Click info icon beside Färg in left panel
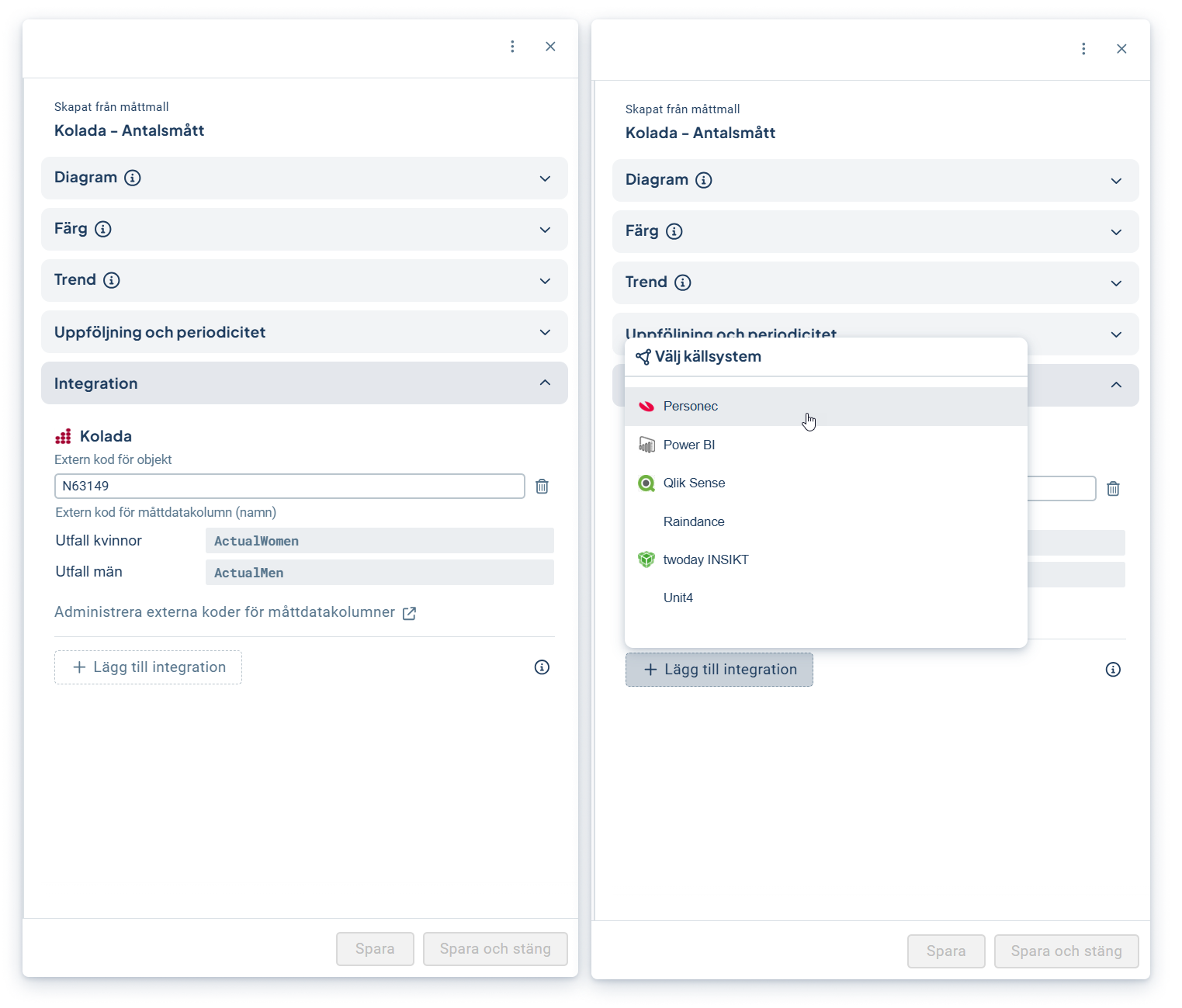Image resolution: width=1182 pixels, height=1008 pixels. [103, 229]
